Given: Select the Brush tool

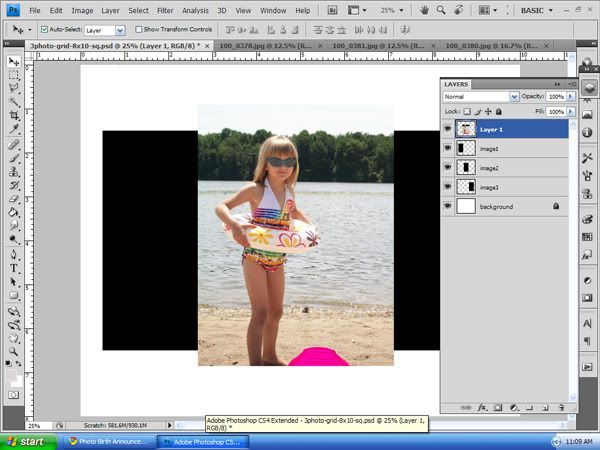Looking at the screenshot, I should (x=14, y=158).
